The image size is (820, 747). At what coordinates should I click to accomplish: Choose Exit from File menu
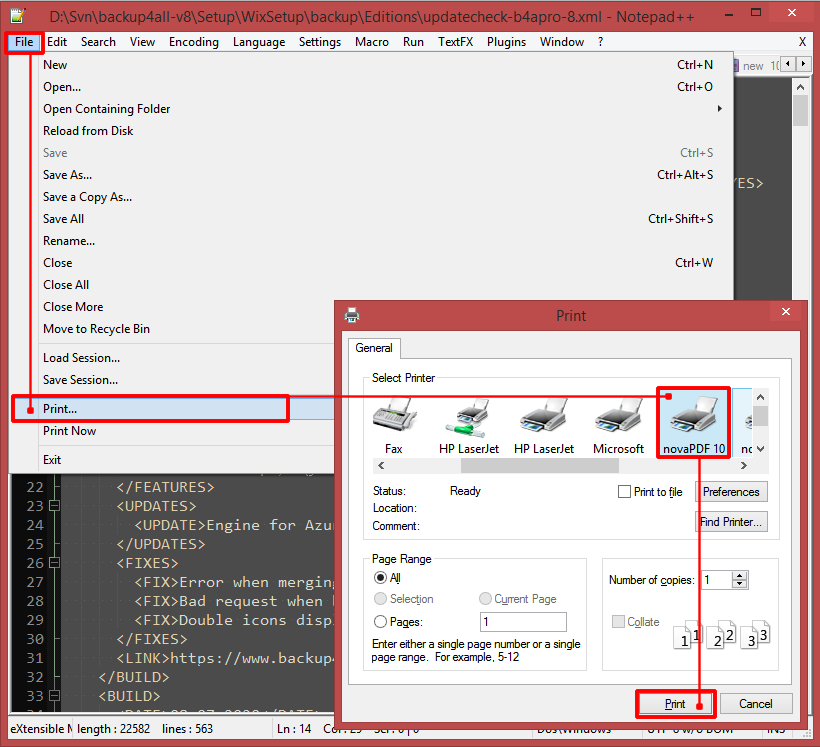(173, 460)
